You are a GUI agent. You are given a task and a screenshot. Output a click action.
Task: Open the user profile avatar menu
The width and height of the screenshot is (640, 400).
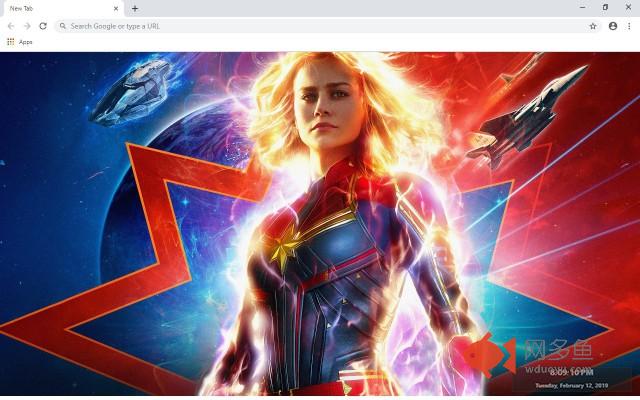tap(613, 26)
